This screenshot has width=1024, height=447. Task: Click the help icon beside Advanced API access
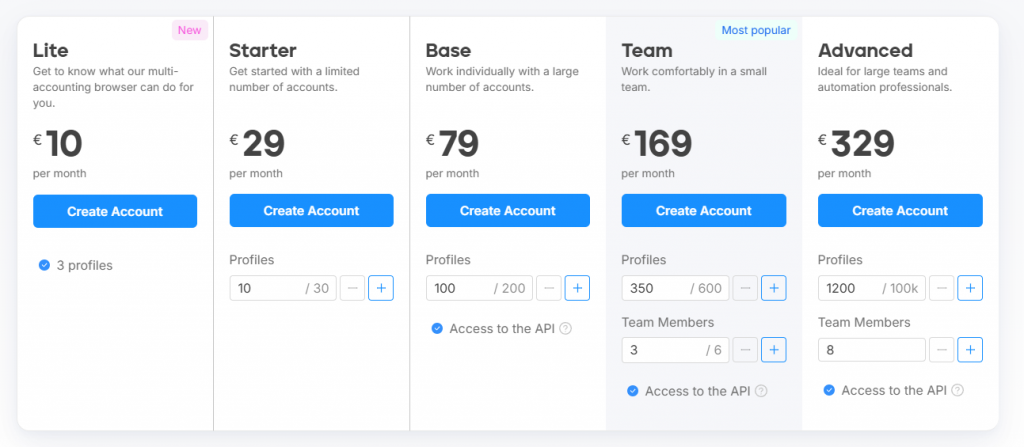pos(957,391)
